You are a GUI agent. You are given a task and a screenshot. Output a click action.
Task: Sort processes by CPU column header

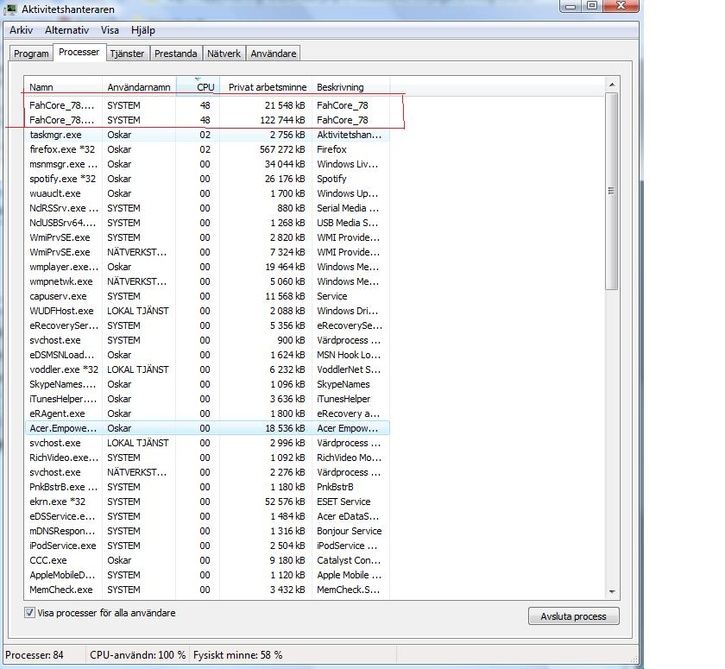[205, 87]
